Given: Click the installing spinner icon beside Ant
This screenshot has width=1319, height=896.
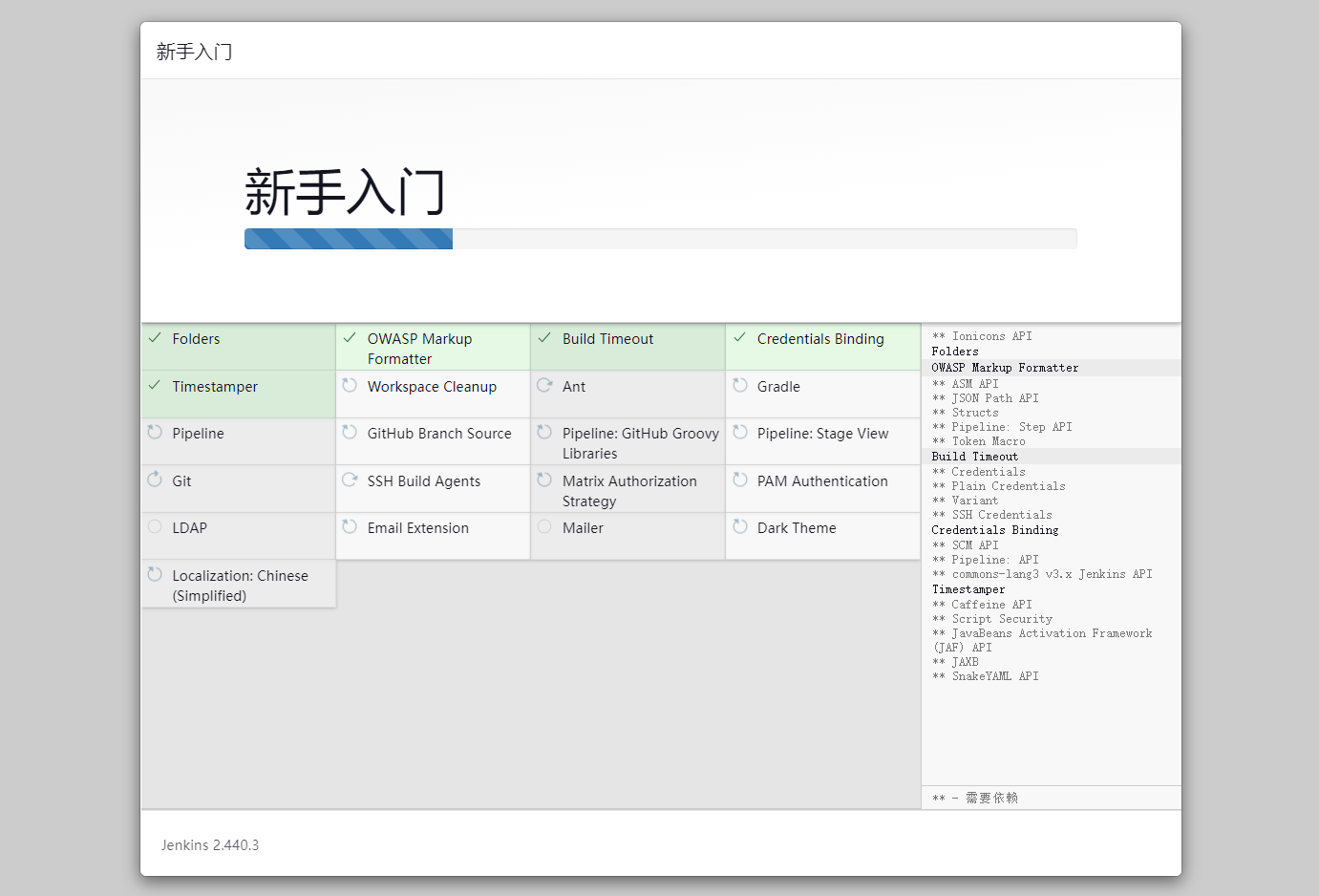Looking at the screenshot, I should [x=544, y=385].
